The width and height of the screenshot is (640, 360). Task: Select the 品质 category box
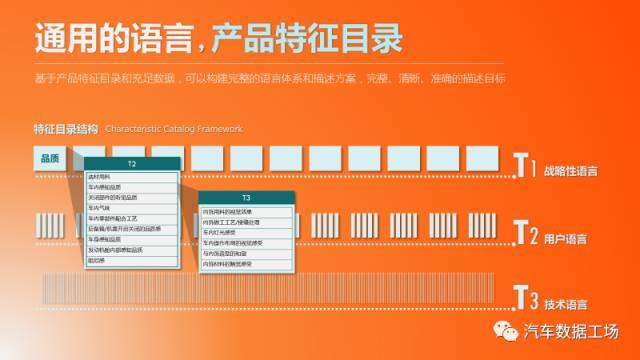click(x=50, y=158)
